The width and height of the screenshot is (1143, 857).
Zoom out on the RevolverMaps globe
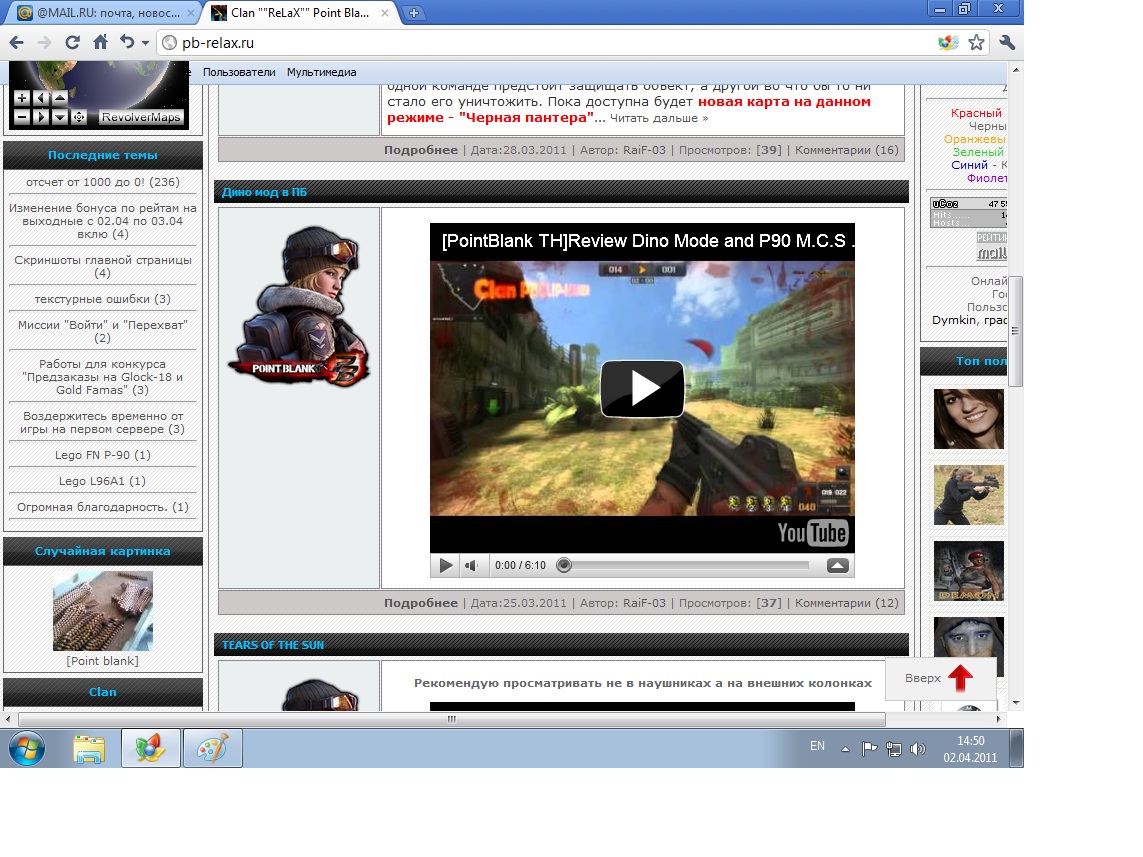tap(22, 117)
